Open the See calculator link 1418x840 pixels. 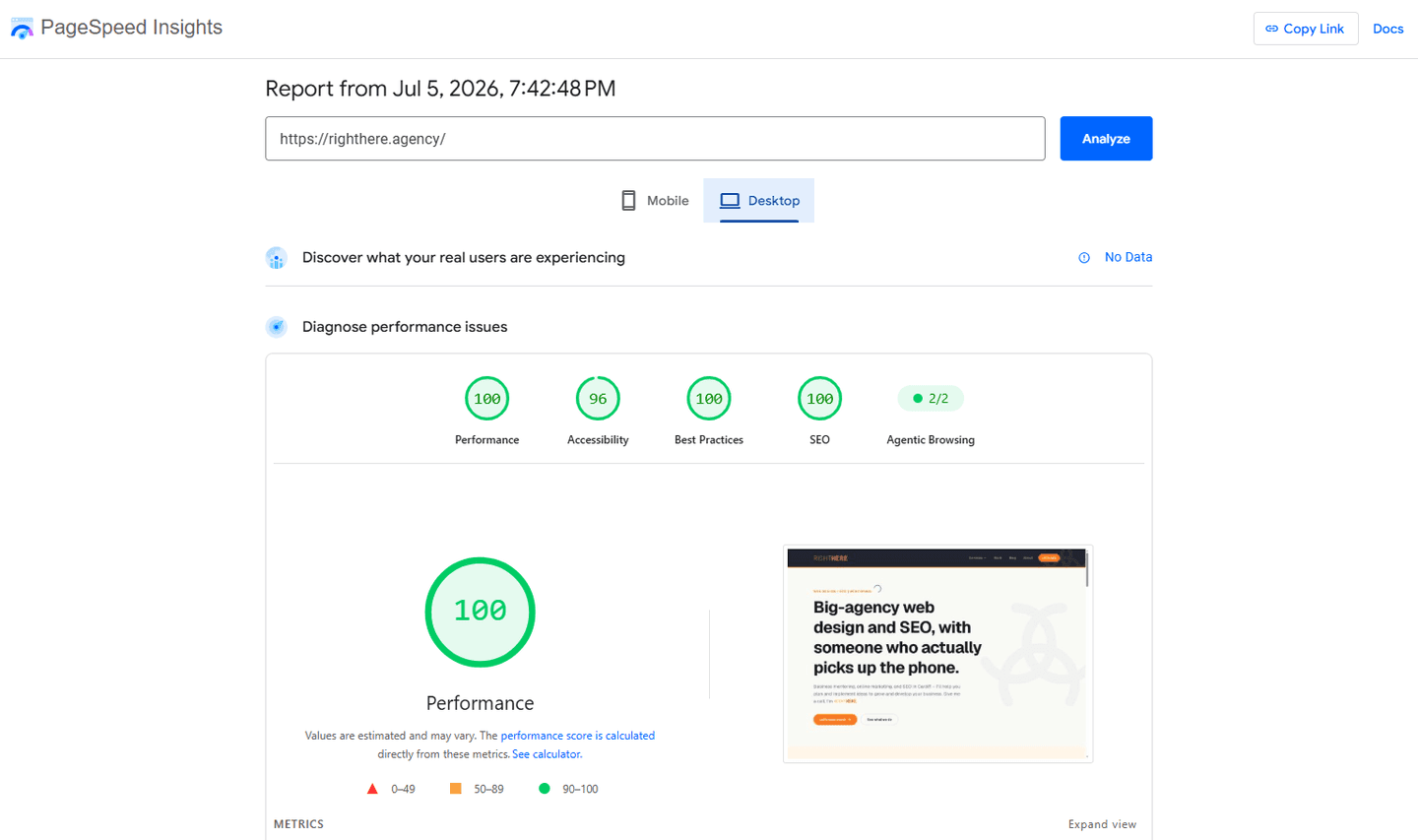(547, 754)
